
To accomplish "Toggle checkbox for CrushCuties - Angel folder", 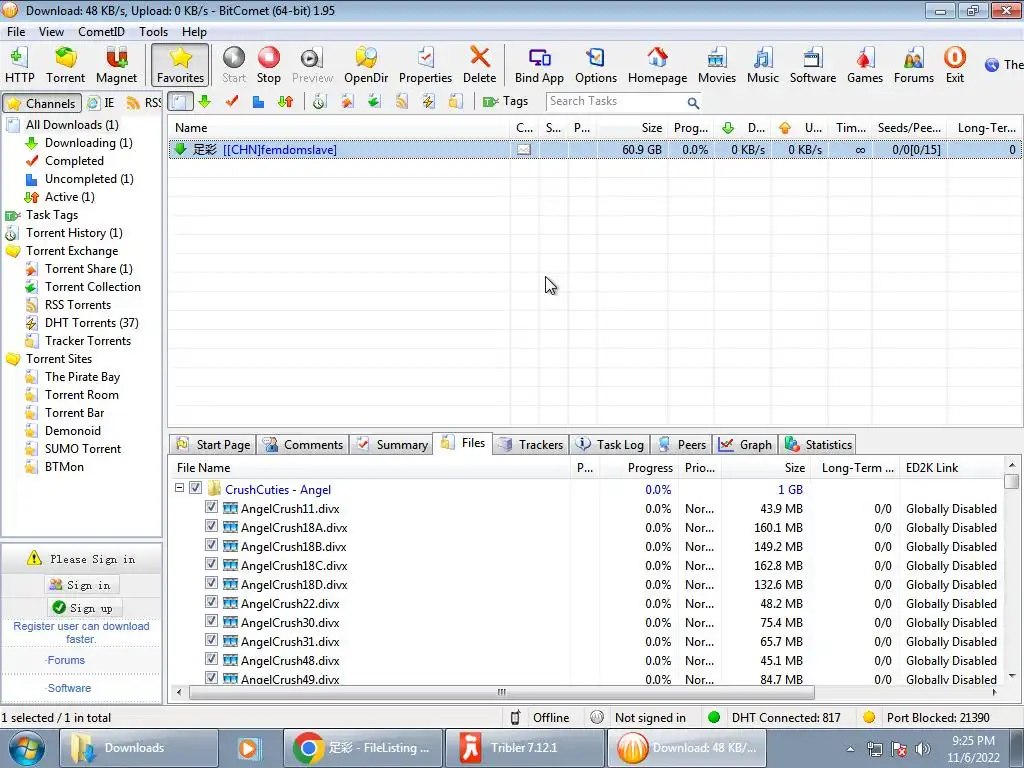I will point(195,488).
